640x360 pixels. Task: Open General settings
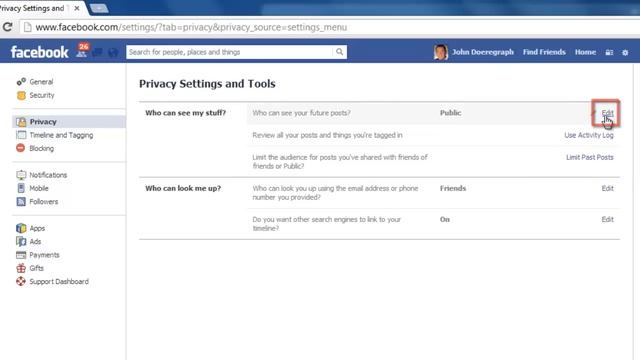(41, 82)
